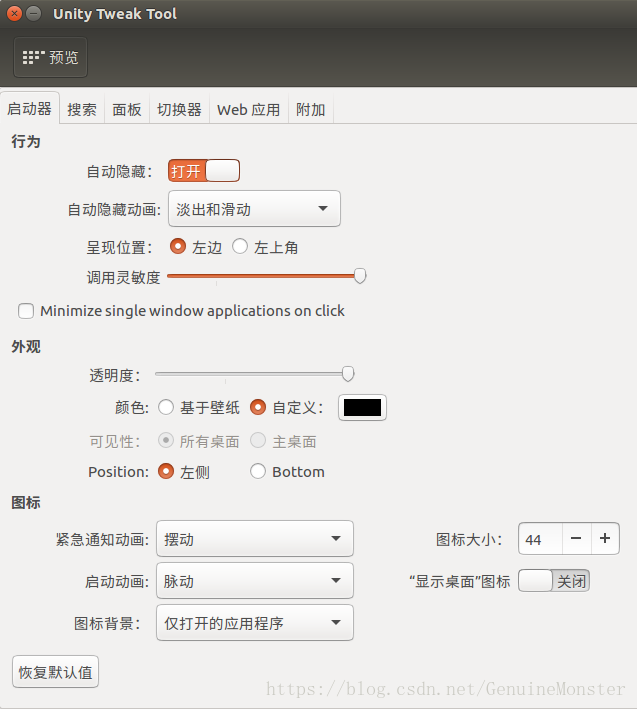Click the 预览 overview grid button
637x709 pixels.
click(x=50, y=57)
